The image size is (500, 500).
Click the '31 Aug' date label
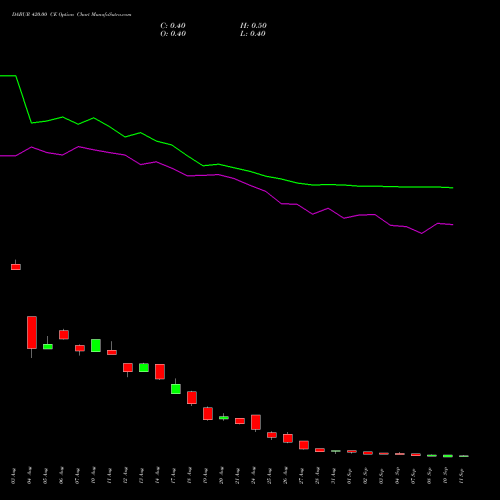(x=334, y=476)
